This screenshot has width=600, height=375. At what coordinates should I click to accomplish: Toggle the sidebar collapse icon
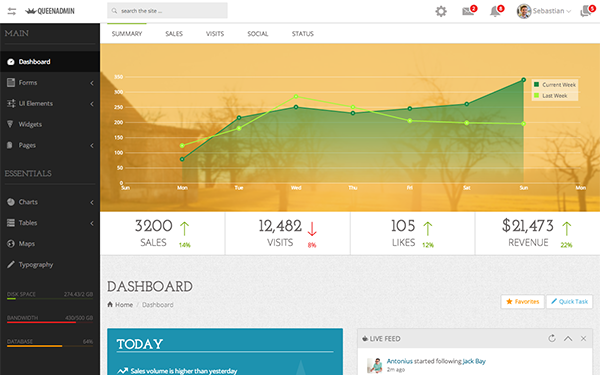(11, 11)
